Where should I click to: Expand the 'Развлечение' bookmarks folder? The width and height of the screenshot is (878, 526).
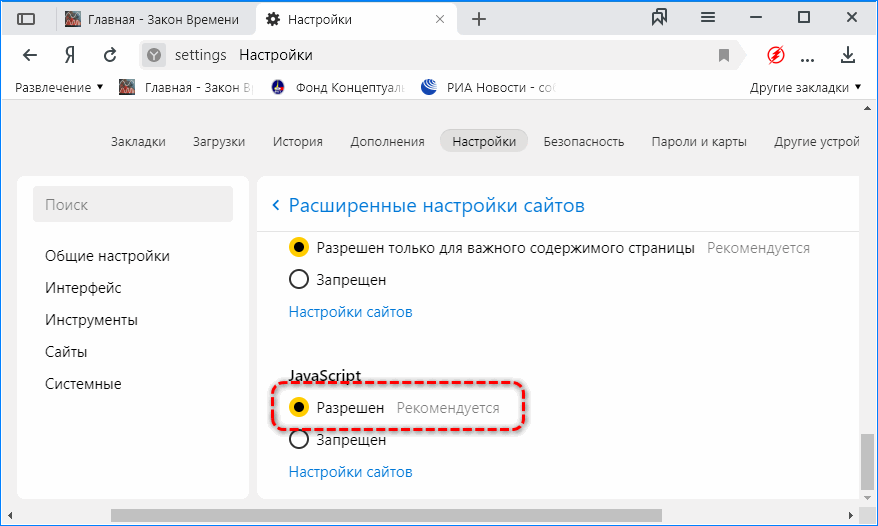[59, 88]
